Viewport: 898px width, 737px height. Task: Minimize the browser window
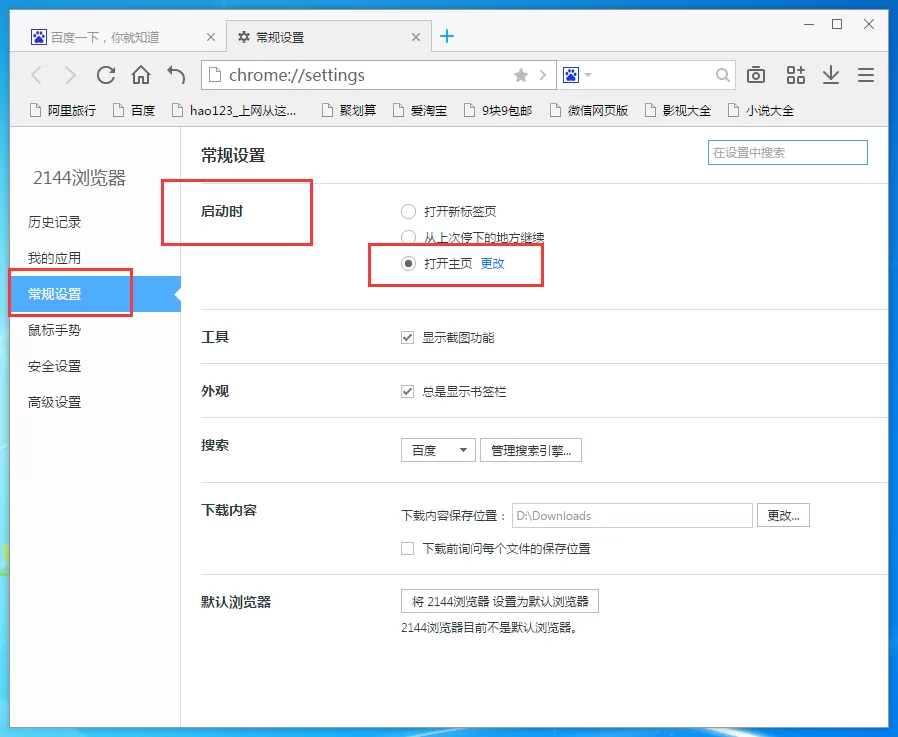809,25
